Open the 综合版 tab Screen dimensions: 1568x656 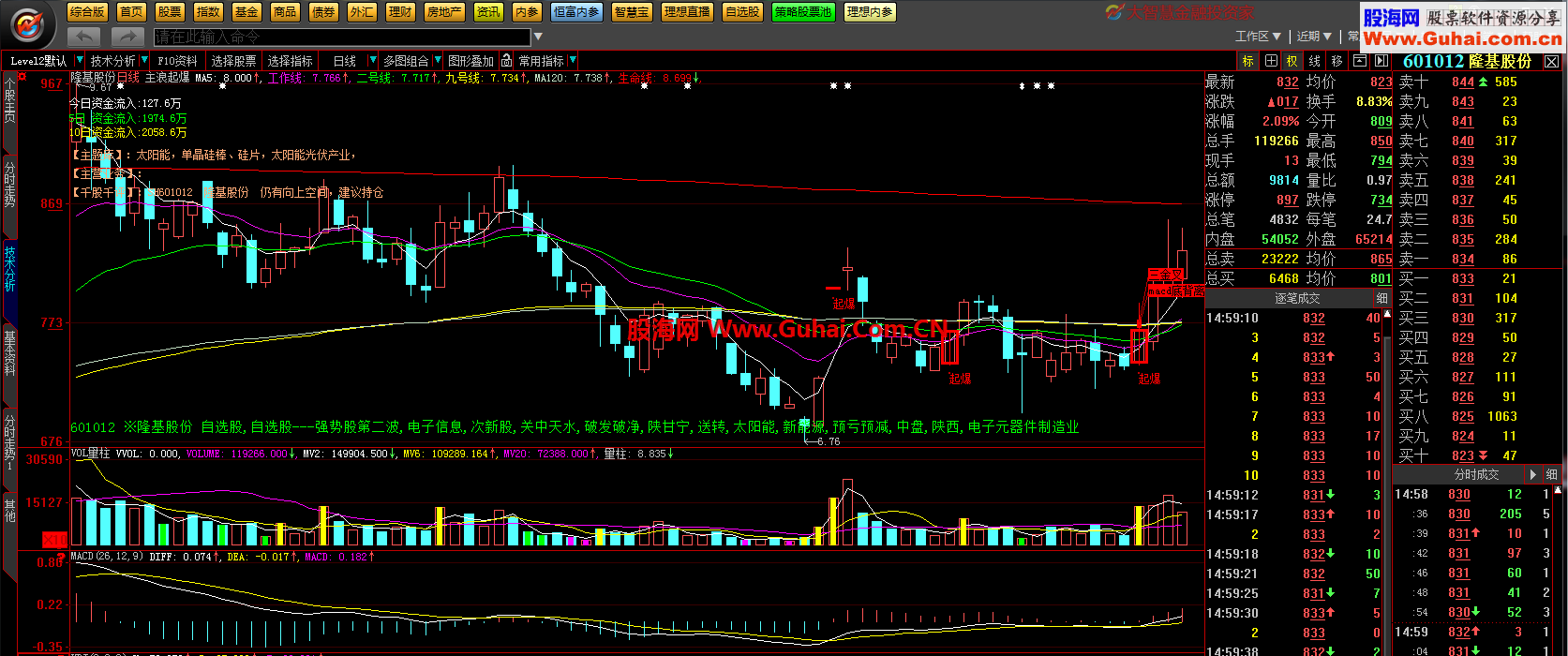87,12
